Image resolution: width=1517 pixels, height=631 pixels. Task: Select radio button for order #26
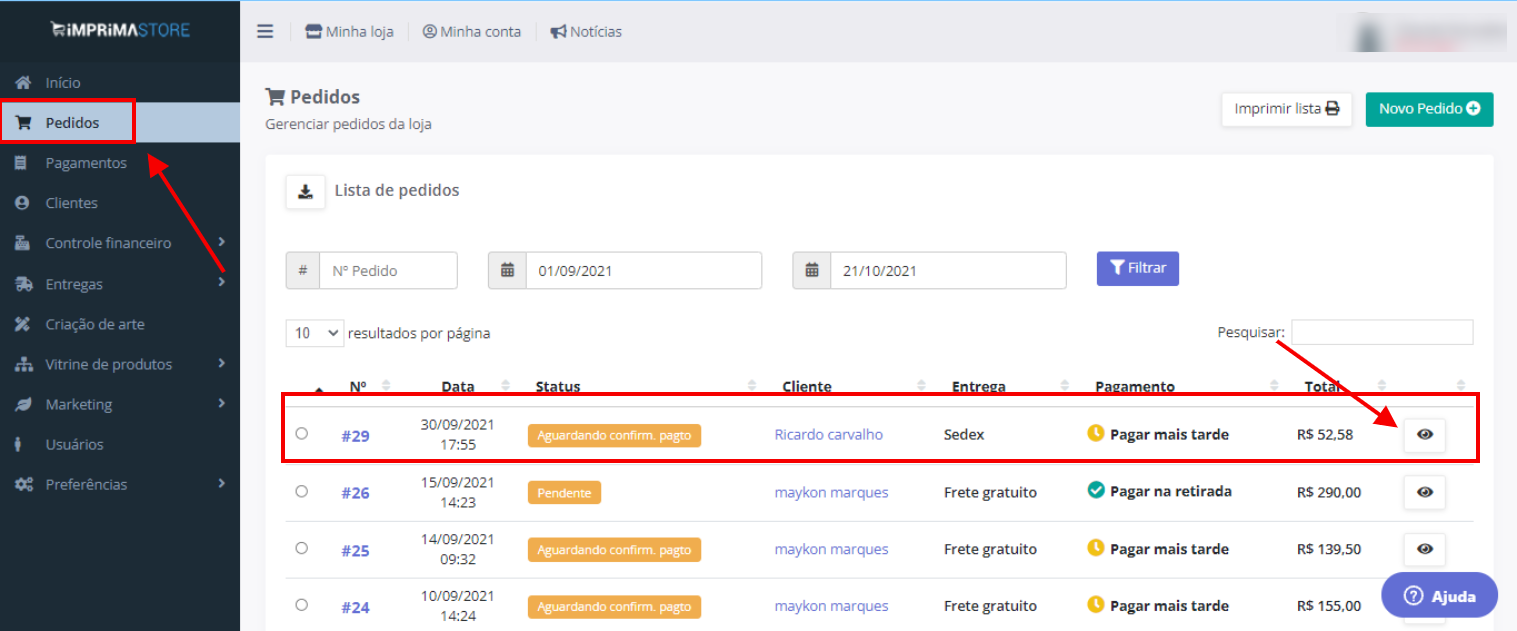click(x=302, y=491)
